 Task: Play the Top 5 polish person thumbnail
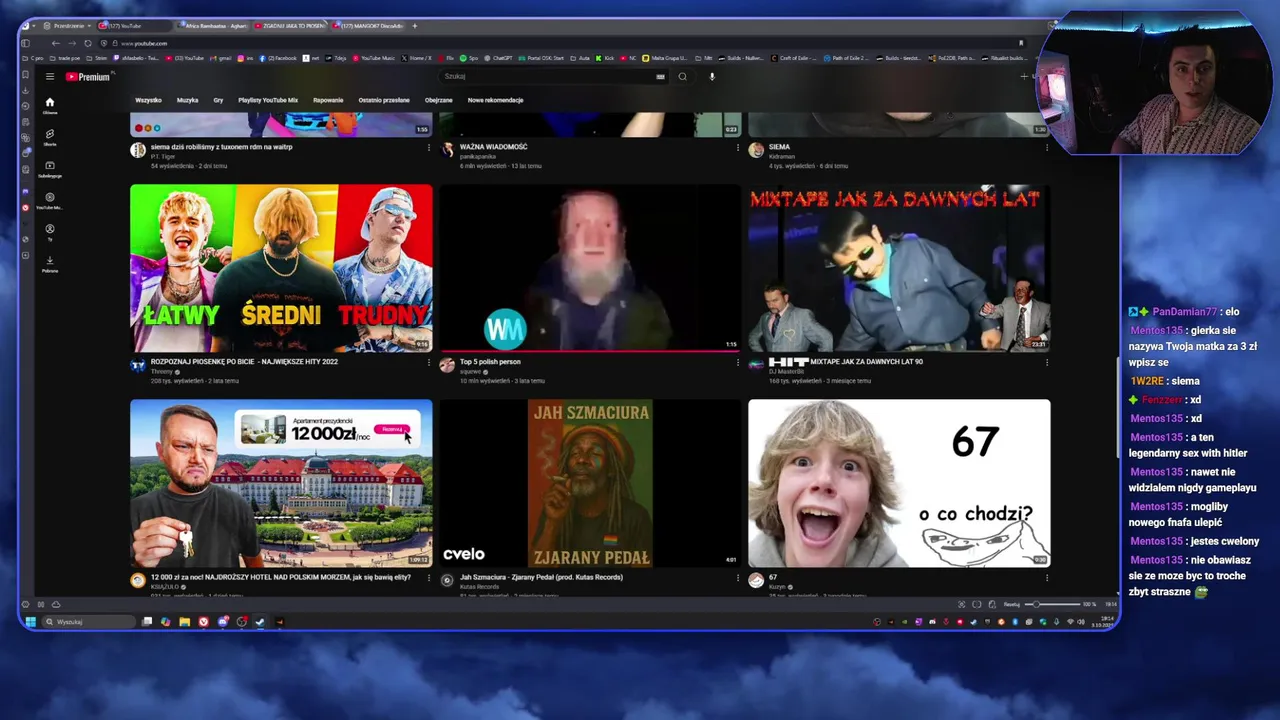590,268
